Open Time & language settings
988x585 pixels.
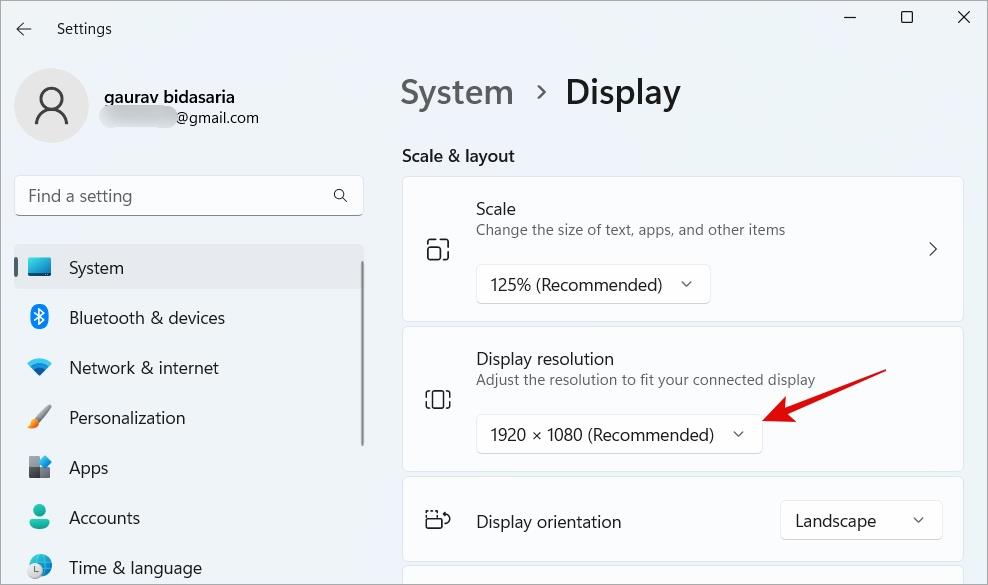click(188, 567)
